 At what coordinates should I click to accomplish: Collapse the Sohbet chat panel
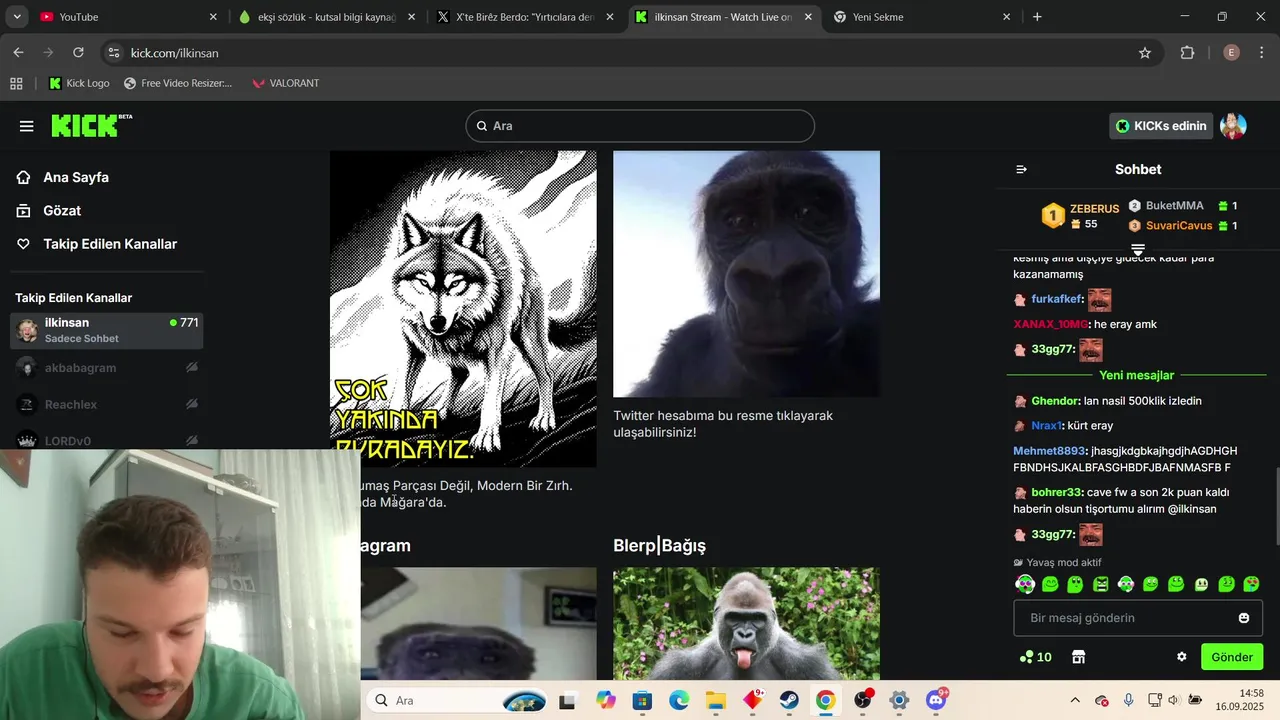click(1021, 170)
